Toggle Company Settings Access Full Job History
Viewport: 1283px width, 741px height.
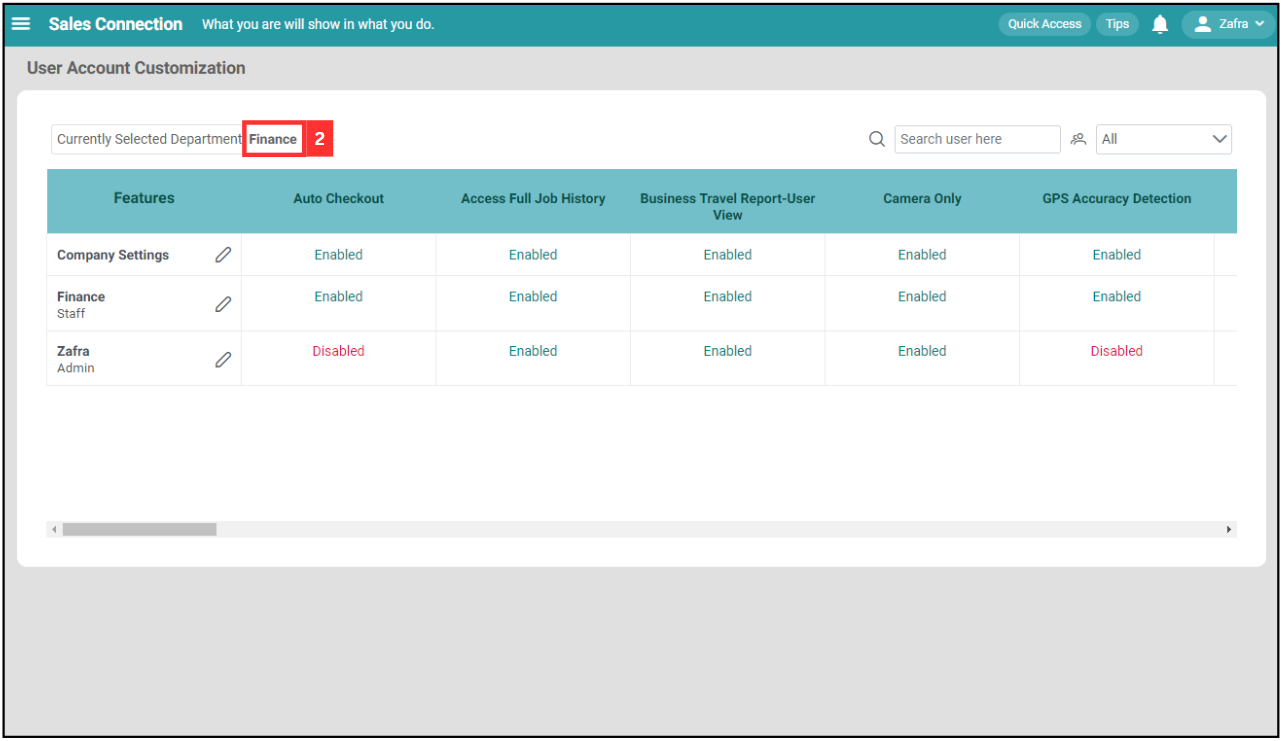[x=533, y=255]
